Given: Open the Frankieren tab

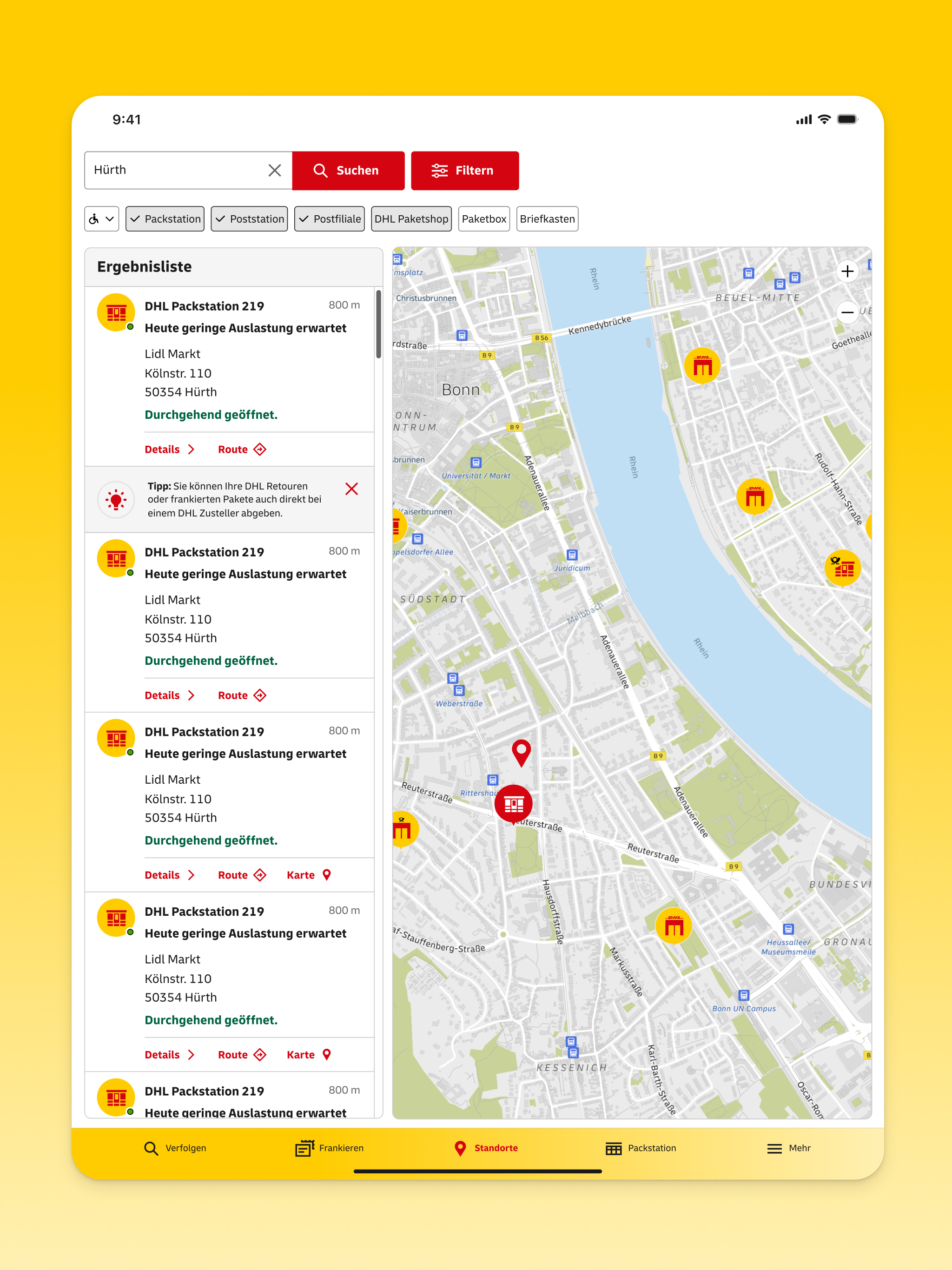Looking at the screenshot, I should (x=329, y=1148).
